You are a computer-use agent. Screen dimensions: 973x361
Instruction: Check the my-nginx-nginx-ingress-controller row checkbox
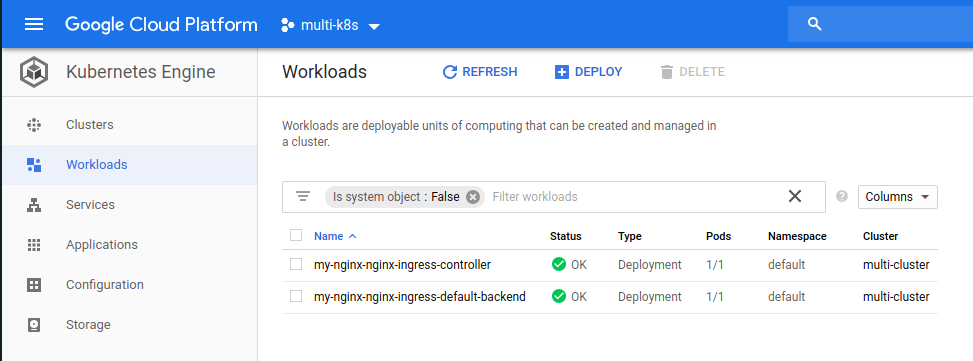click(296, 264)
